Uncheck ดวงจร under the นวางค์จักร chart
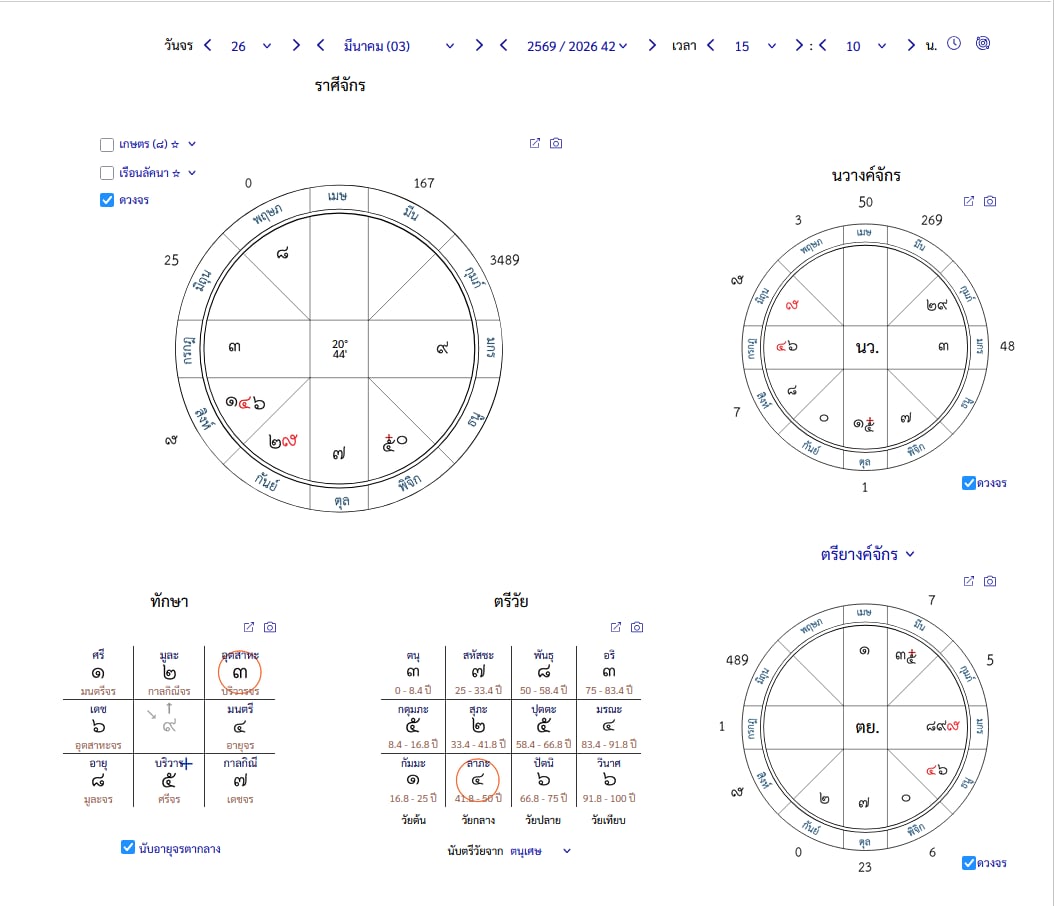This screenshot has height=906, width=1054. tap(969, 483)
